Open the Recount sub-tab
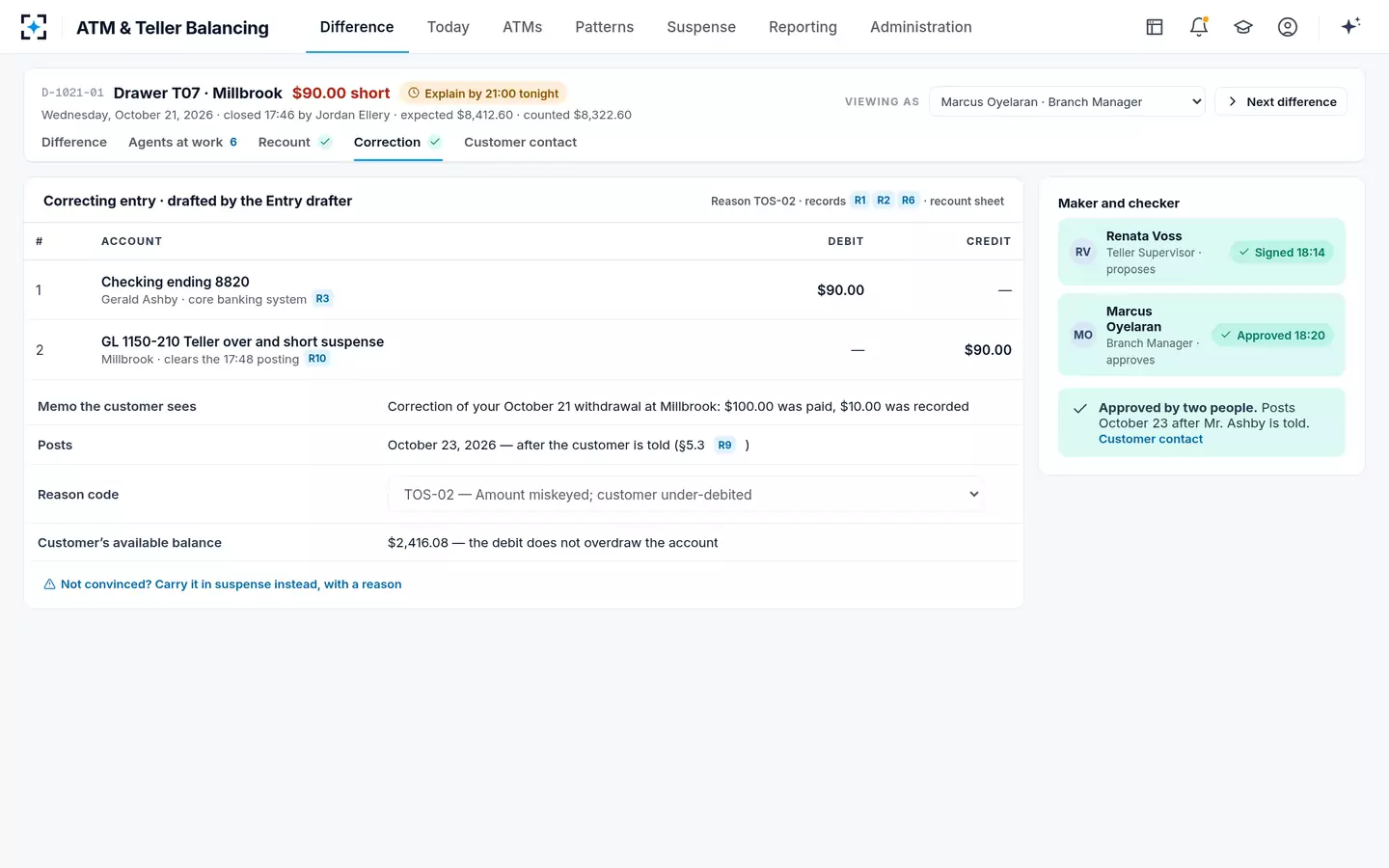This screenshot has width=1389, height=868. 294,142
